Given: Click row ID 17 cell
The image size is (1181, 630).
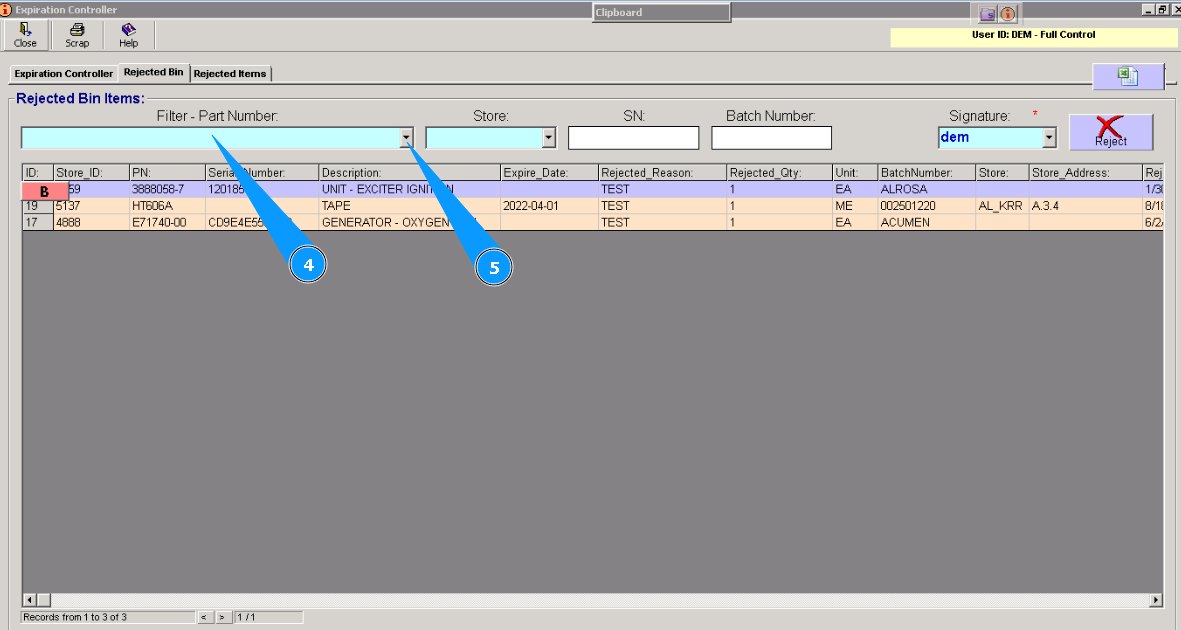Looking at the screenshot, I should [38, 222].
